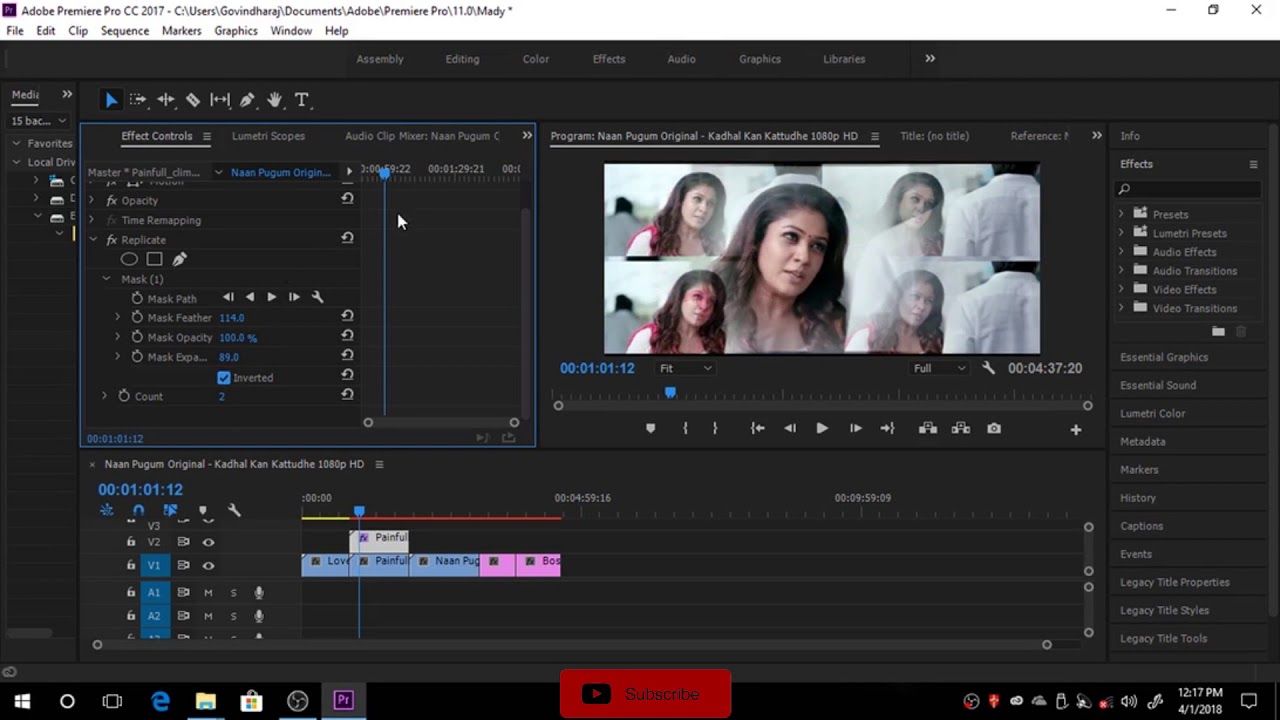Choose the free draw bezier mask pen
1280x720 pixels.
(179, 259)
